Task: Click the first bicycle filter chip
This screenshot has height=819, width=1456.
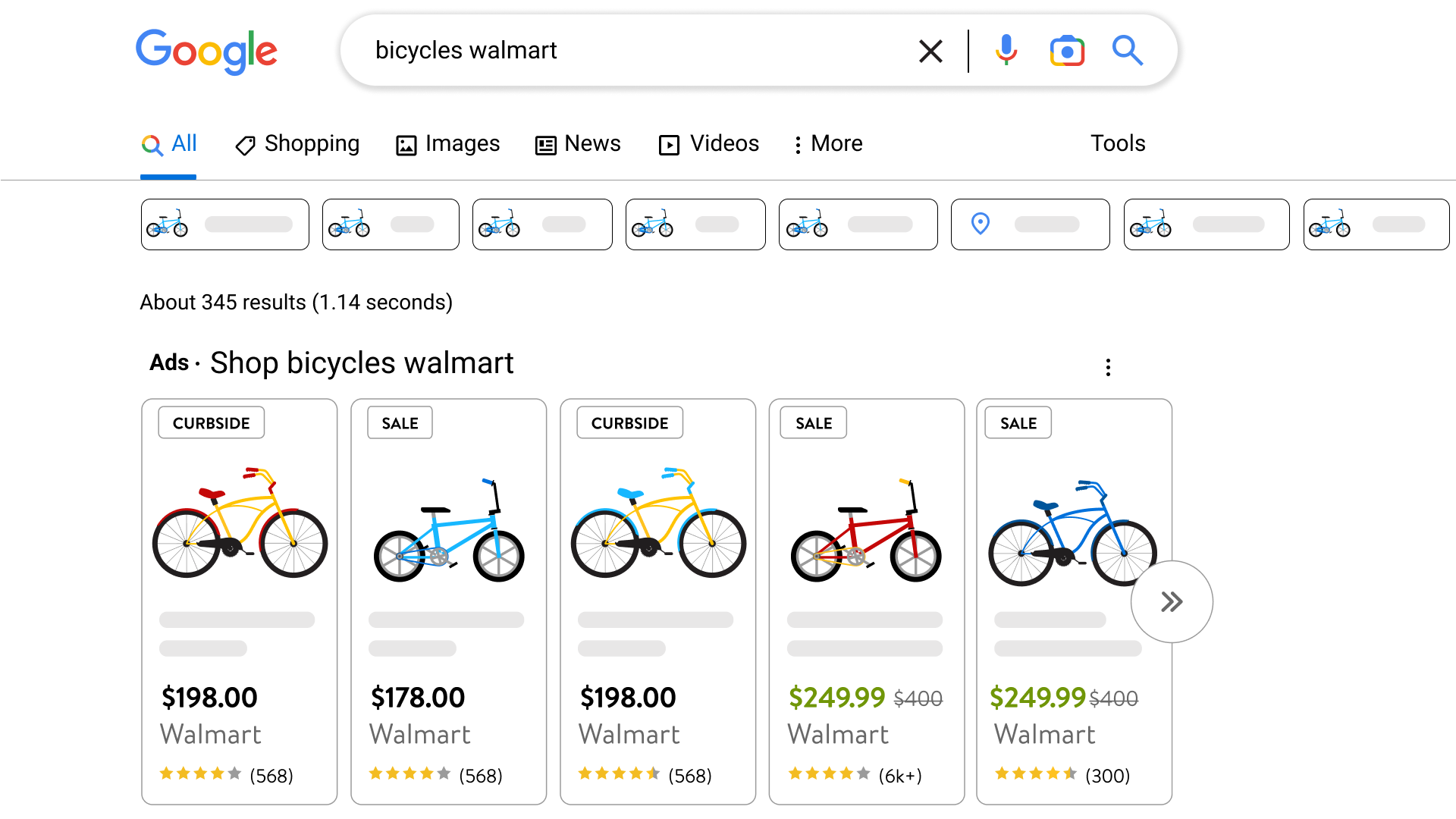Action: [x=224, y=224]
